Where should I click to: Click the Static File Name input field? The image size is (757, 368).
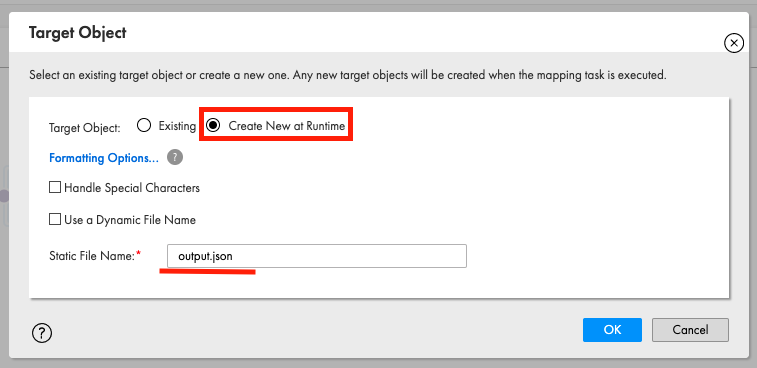tap(317, 256)
